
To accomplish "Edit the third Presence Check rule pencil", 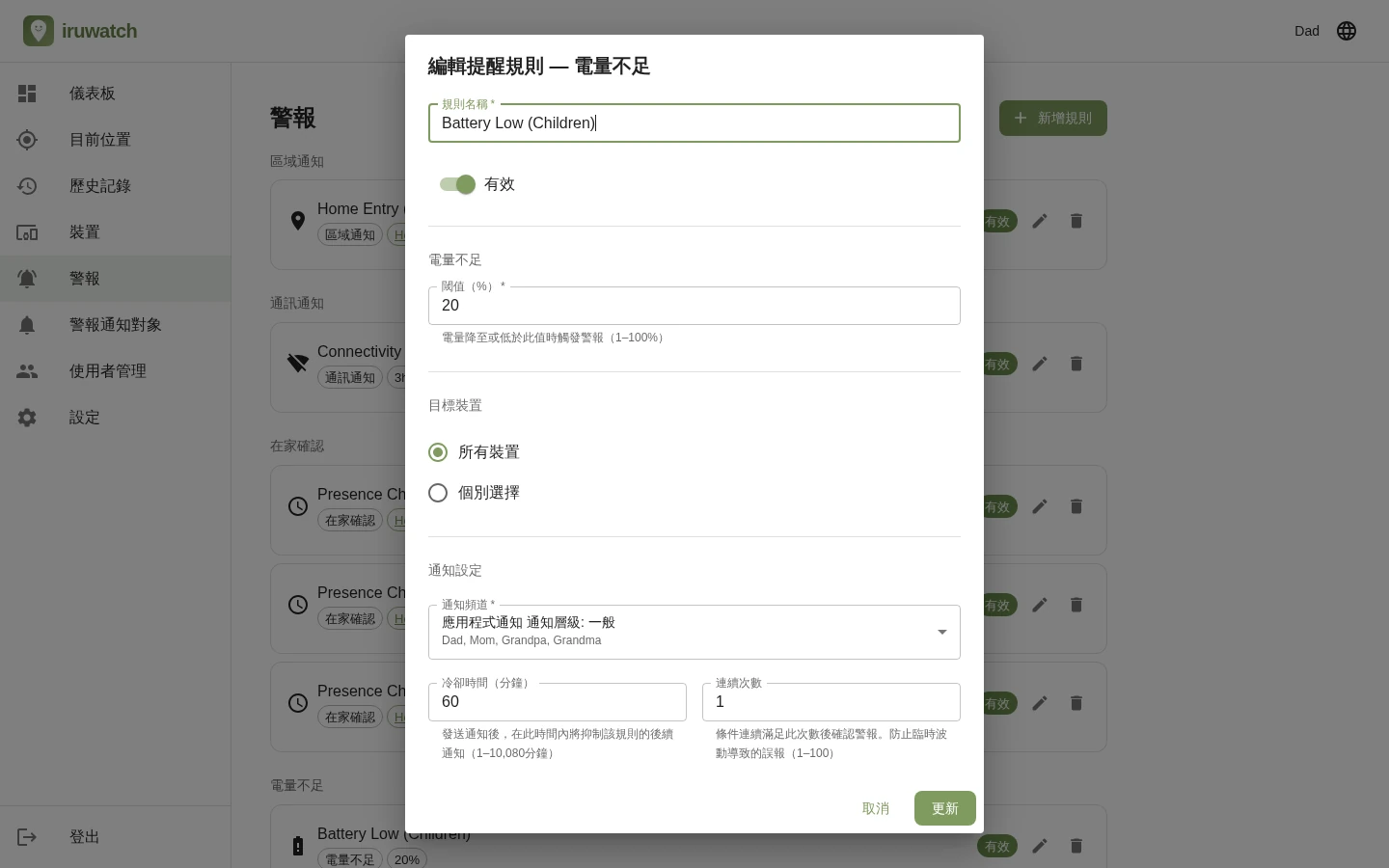I will click(1040, 703).
